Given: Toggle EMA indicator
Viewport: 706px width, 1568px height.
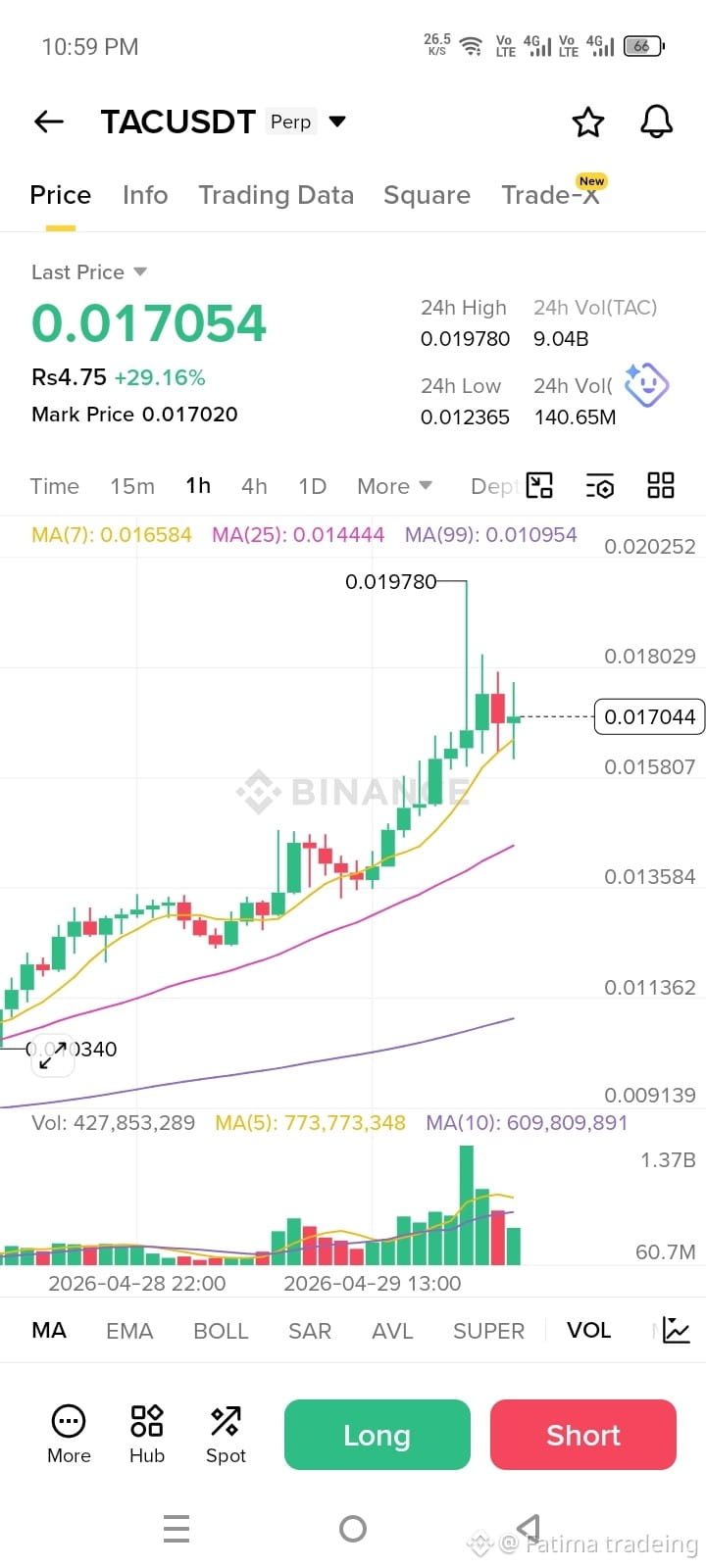Looking at the screenshot, I should pyautogui.click(x=129, y=1331).
